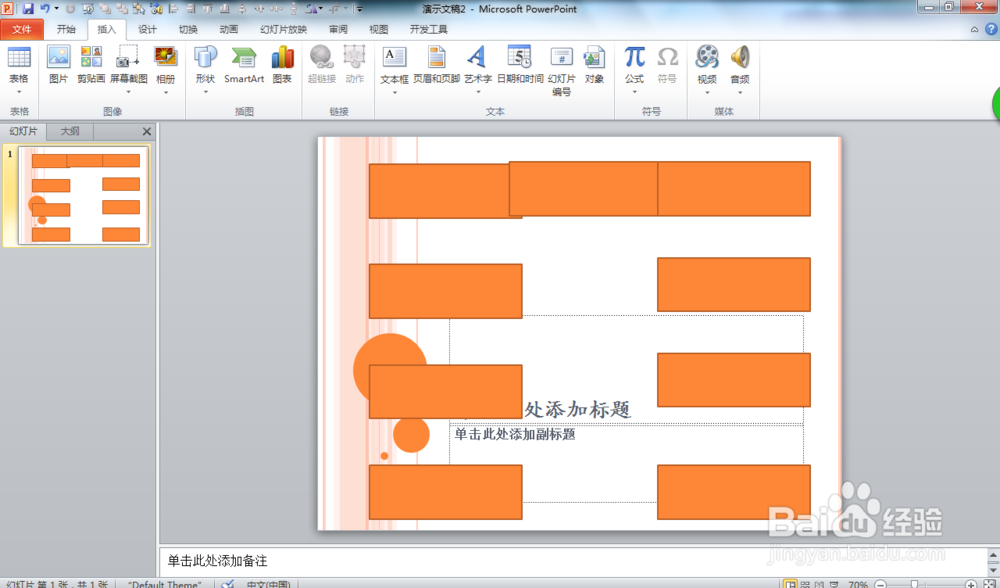Viewport: 1000px width, 588px height.
Task: Click the 中文(中国) language indicator
Action: (268, 584)
